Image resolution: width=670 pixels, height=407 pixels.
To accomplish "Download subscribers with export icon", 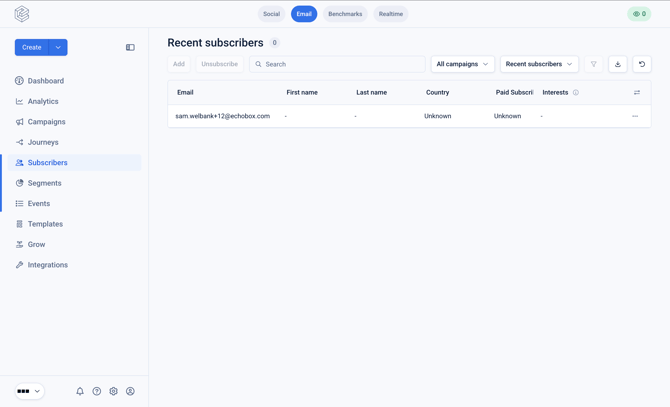I will pos(617,64).
